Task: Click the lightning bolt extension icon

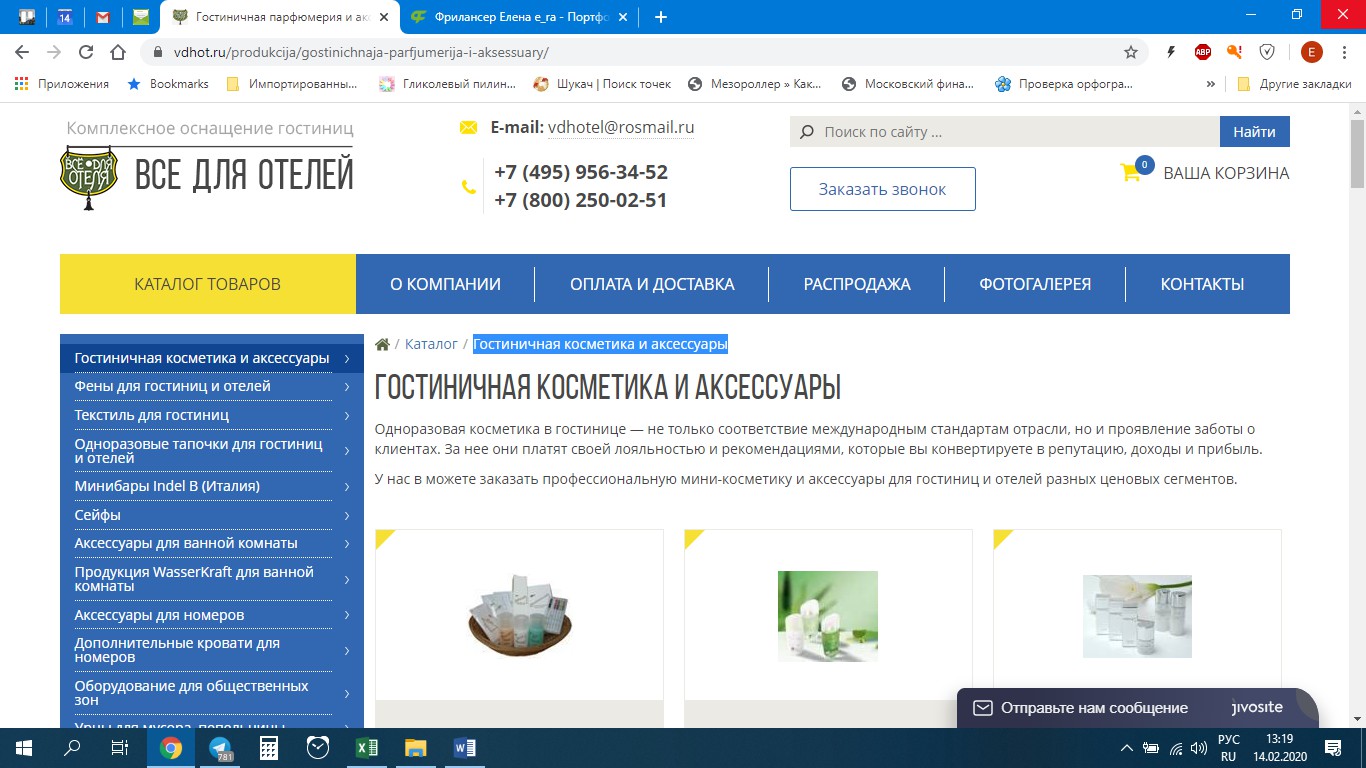Action: click(1172, 52)
